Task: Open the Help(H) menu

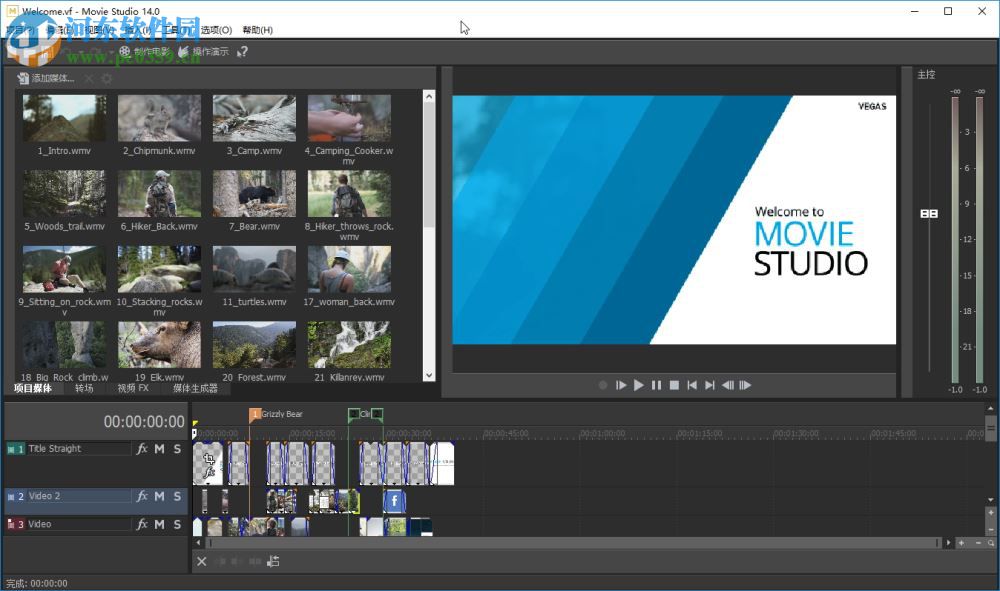Action: (x=258, y=30)
